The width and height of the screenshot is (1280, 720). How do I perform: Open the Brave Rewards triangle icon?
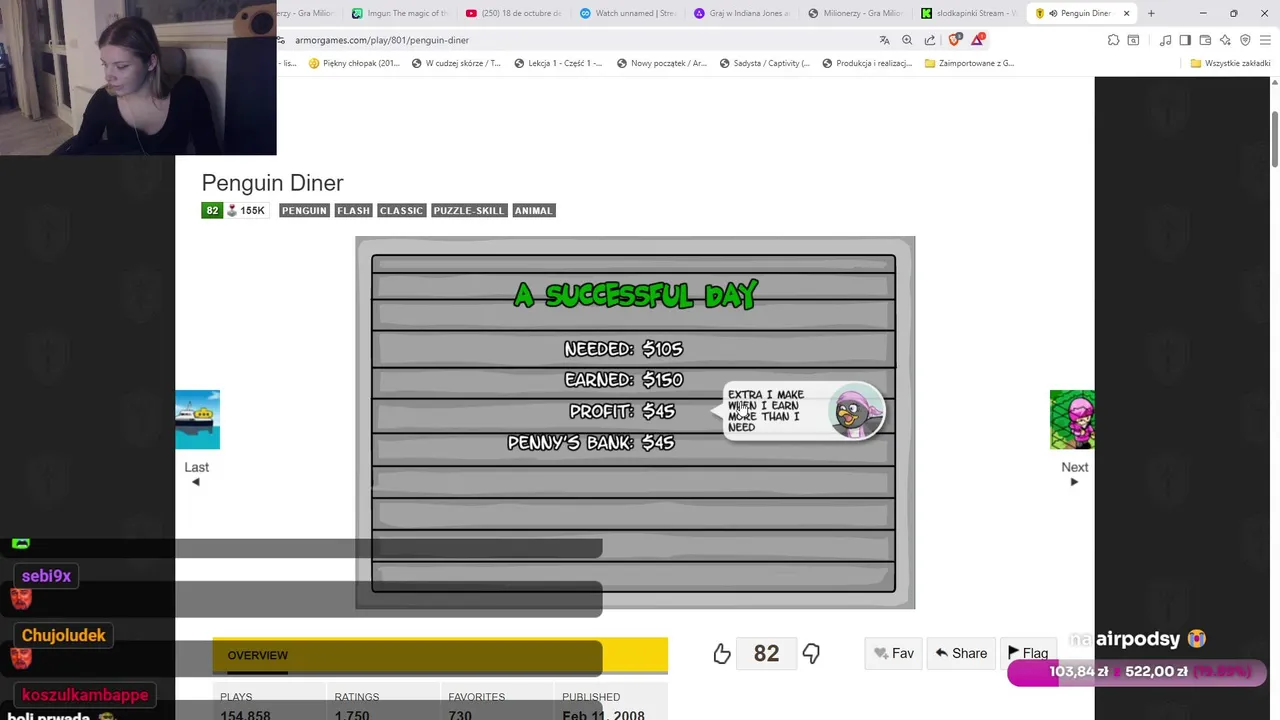(977, 40)
